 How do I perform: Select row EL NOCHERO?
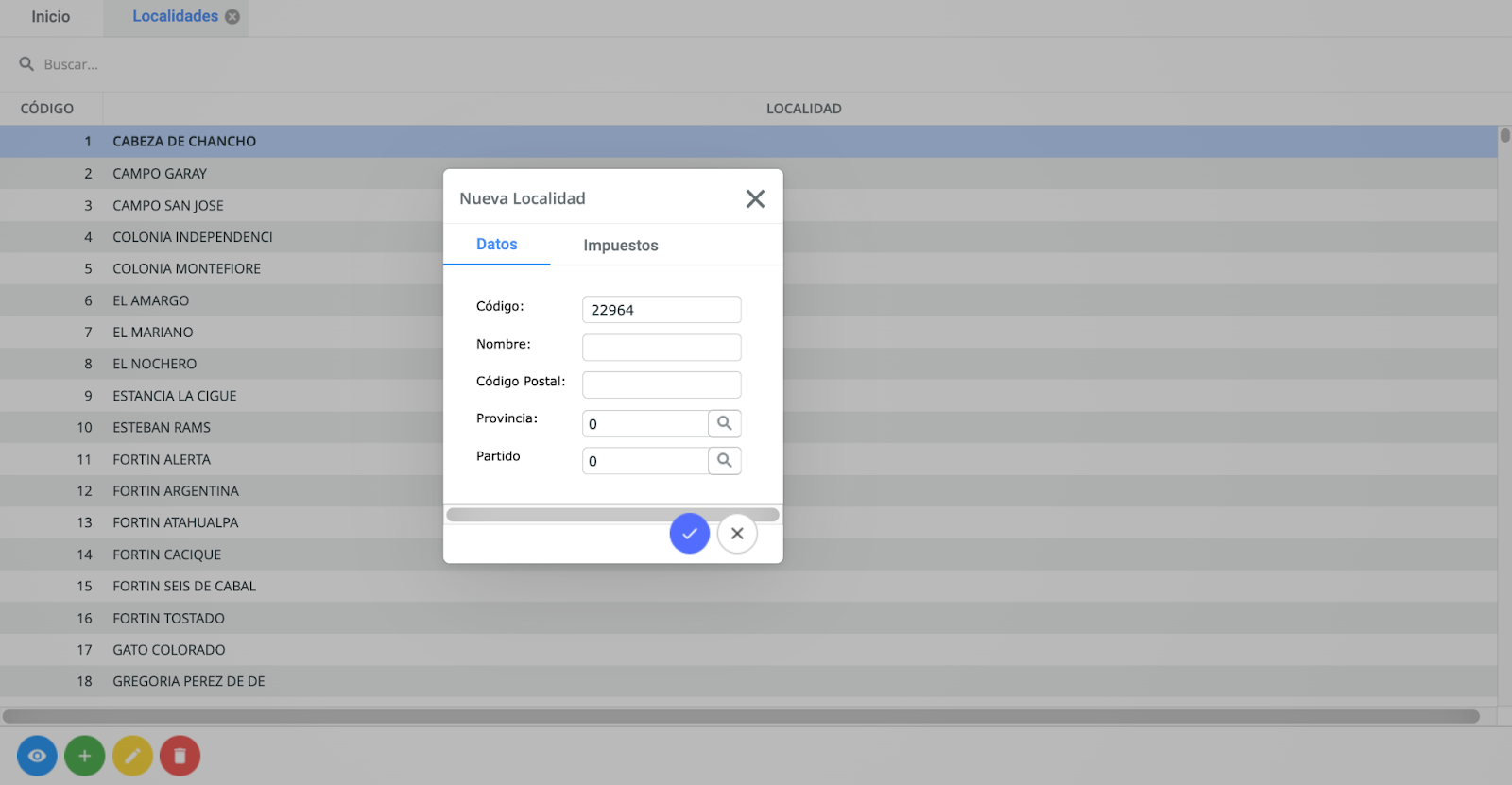[x=748, y=364]
